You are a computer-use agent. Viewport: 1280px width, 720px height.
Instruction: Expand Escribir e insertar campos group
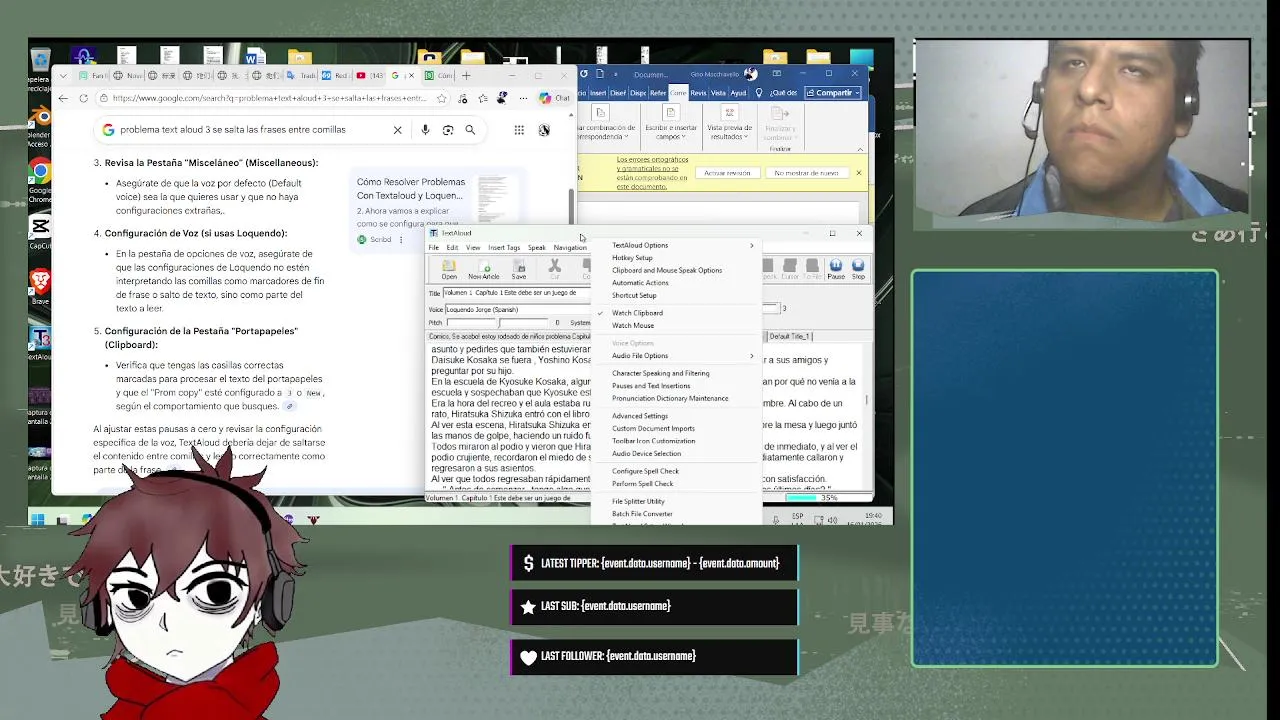tap(670, 121)
